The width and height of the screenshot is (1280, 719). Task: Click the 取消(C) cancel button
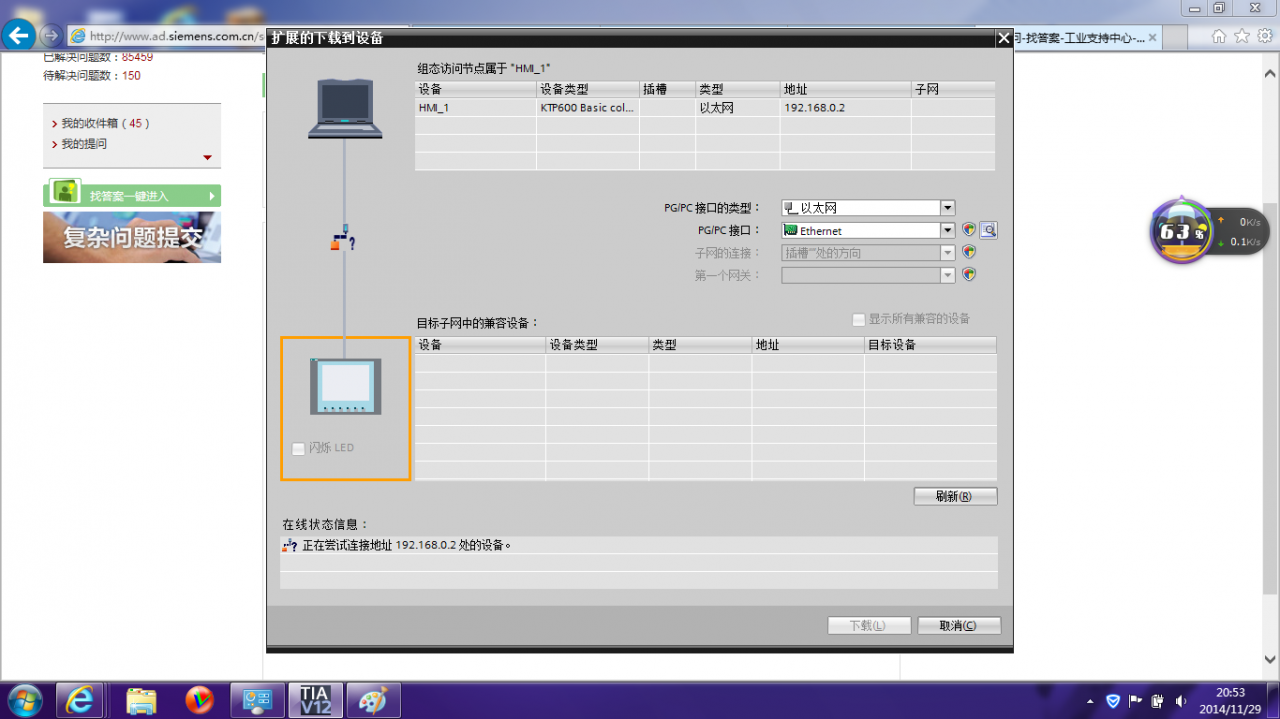tap(959, 625)
